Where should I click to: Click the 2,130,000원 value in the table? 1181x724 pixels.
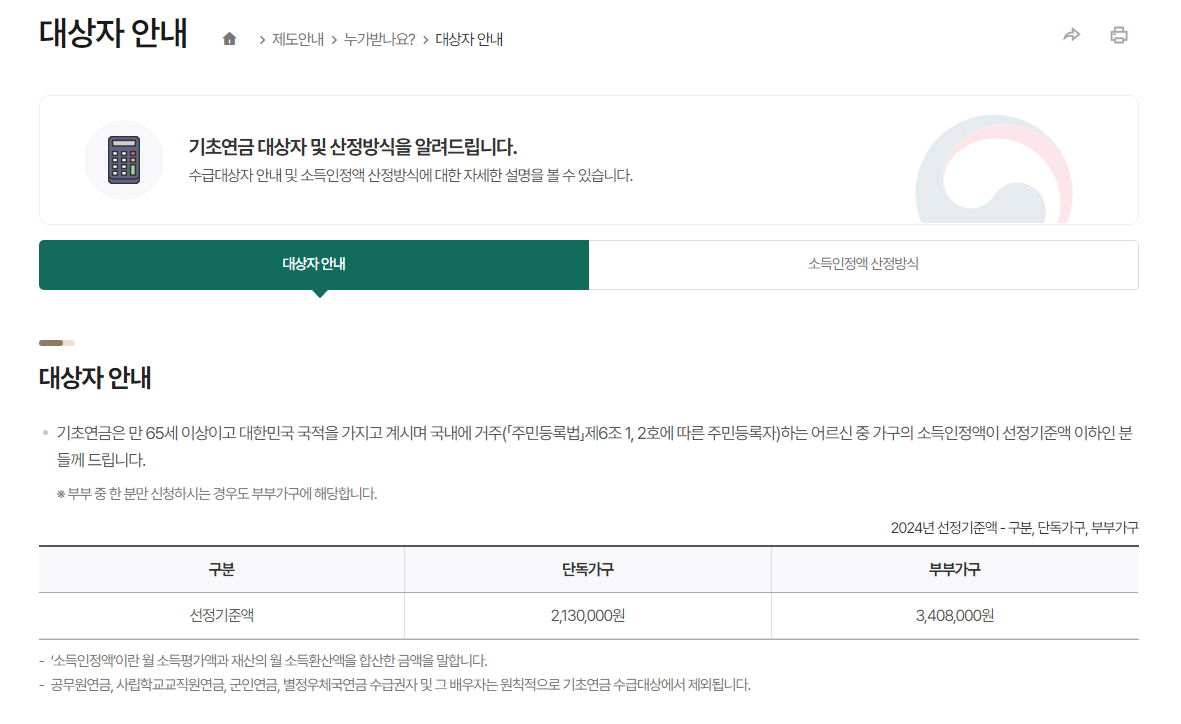[587, 616]
